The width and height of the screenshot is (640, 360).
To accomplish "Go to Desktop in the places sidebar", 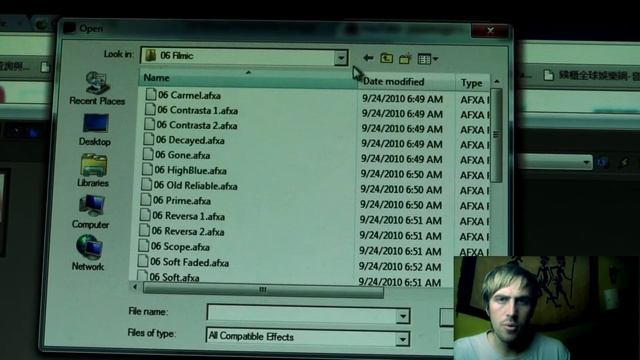I will [95, 130].
